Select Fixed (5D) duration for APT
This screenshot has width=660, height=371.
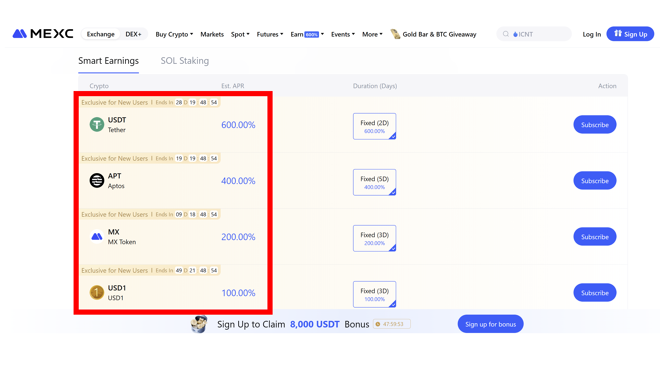point(375,182)
